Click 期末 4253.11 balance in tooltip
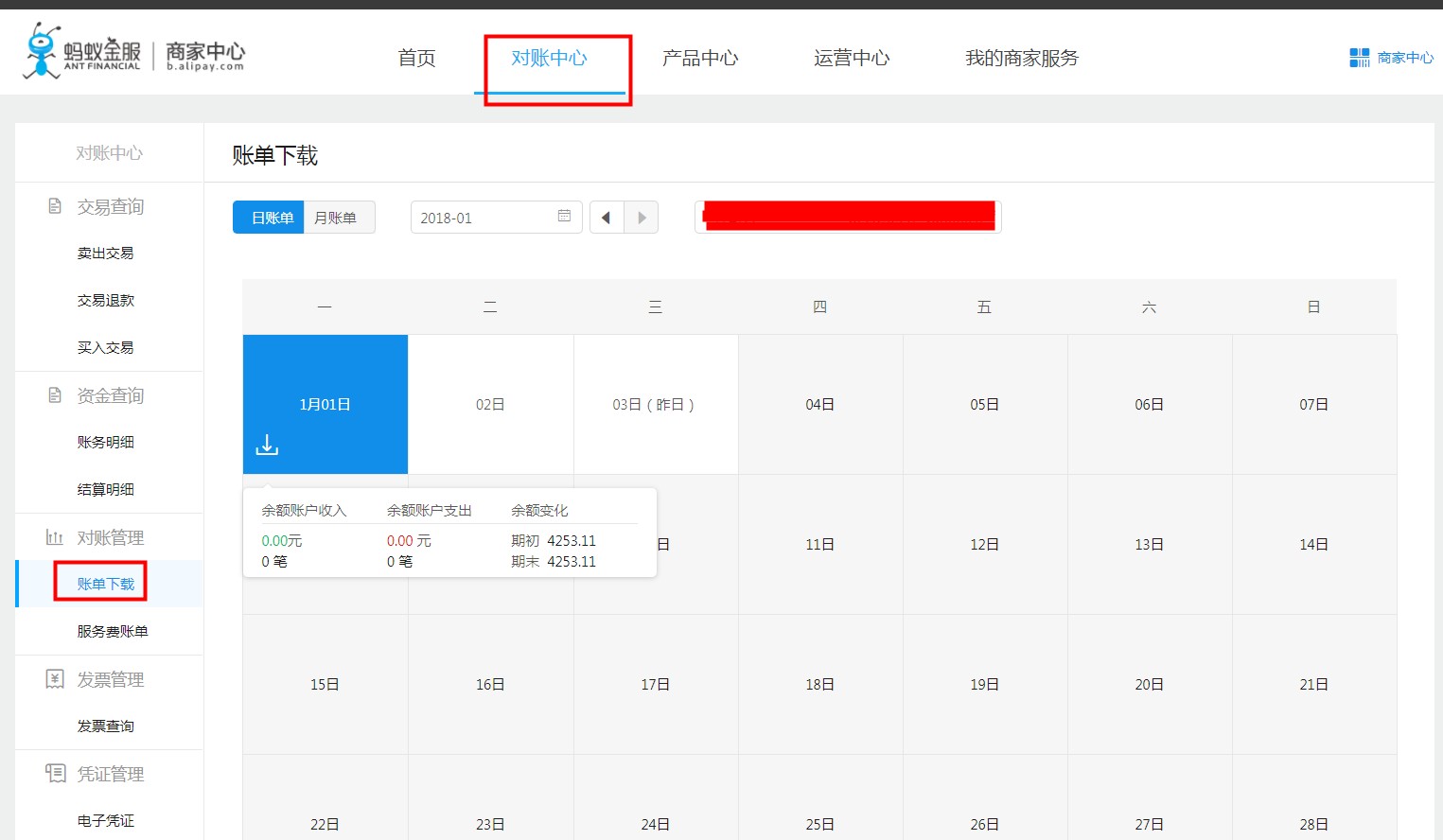This screenshot has width=1443, height=840. coord(554,562)
